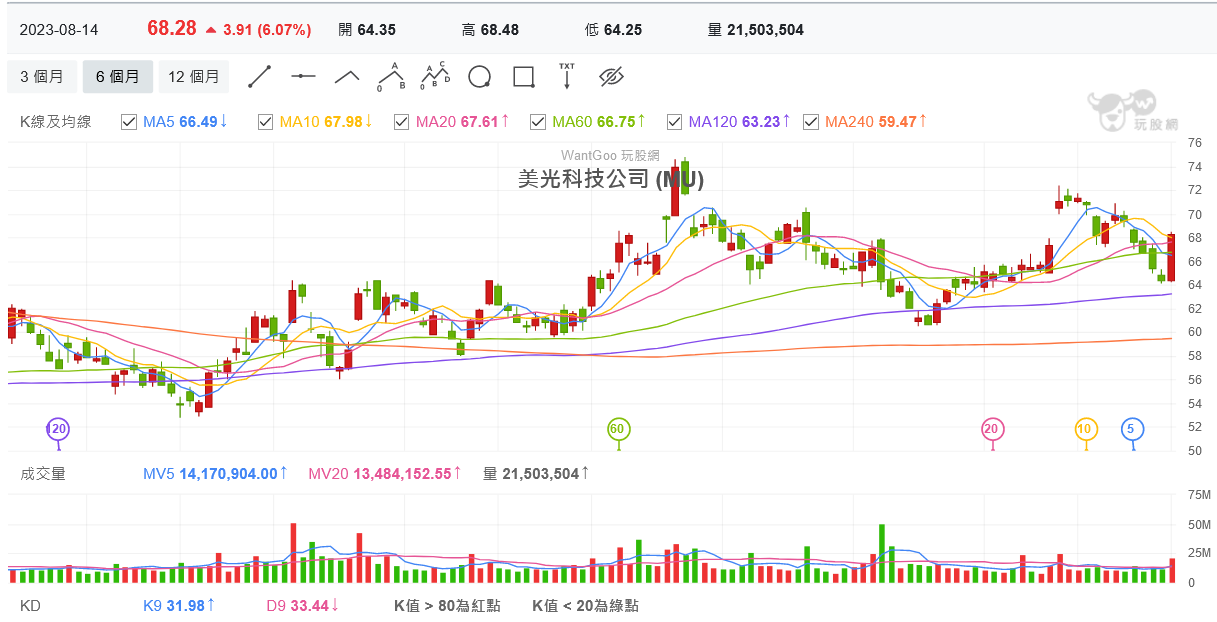This screenshot has width=1217, height=622.
Task: Click the green 60 period marker
Action: tap(618, 430)
